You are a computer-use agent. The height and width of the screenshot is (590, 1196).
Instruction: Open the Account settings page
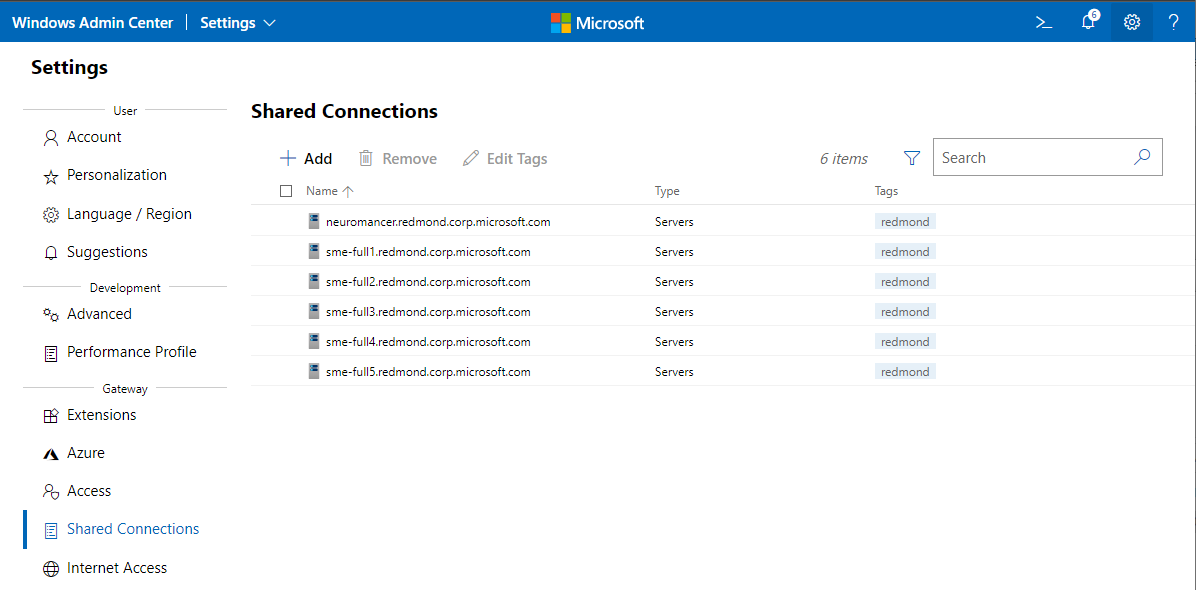click(94, 137)
